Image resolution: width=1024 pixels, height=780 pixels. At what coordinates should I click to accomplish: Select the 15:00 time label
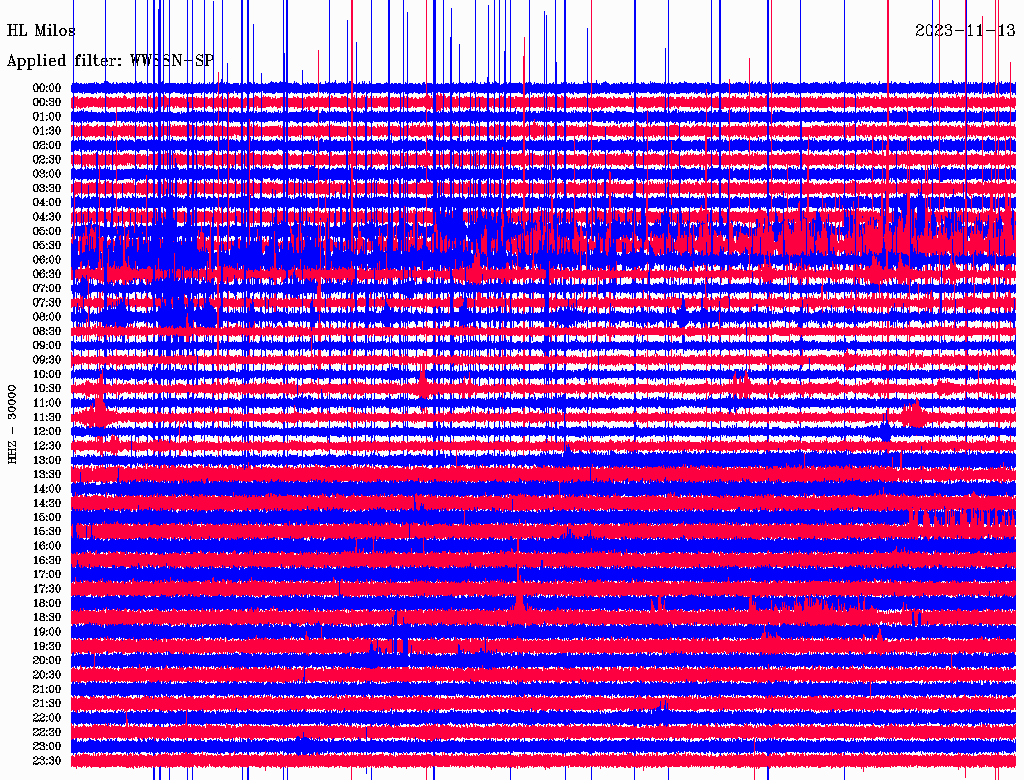click(47, 517)
